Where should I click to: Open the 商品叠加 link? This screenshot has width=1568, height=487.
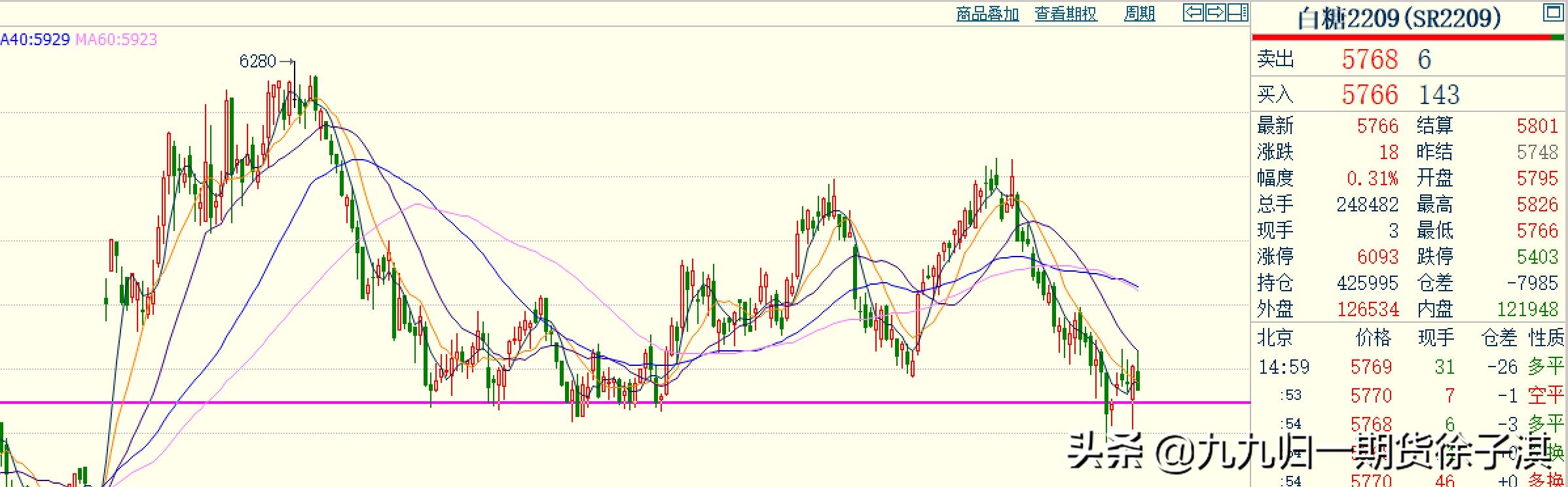point(987,14)
